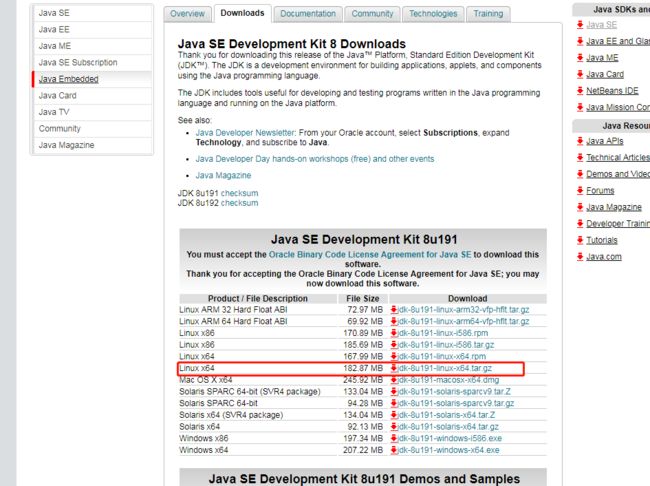Open Forums resource link
The image size is (650, 486).
[600, 191]
